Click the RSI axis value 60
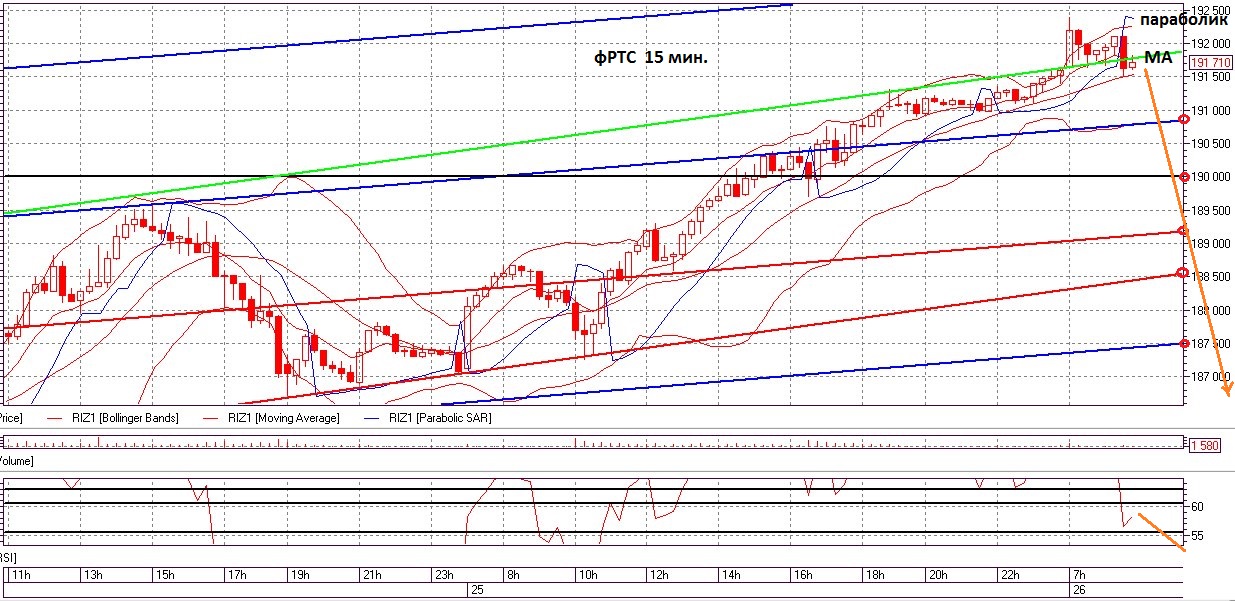1235x601 pixels. coord(1197,507)
